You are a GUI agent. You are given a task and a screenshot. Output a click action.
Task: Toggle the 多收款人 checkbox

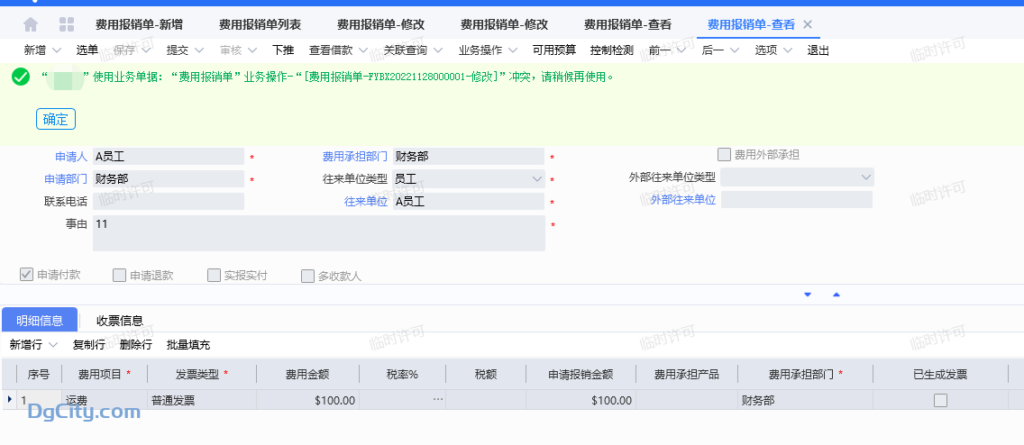click(308, 275)
